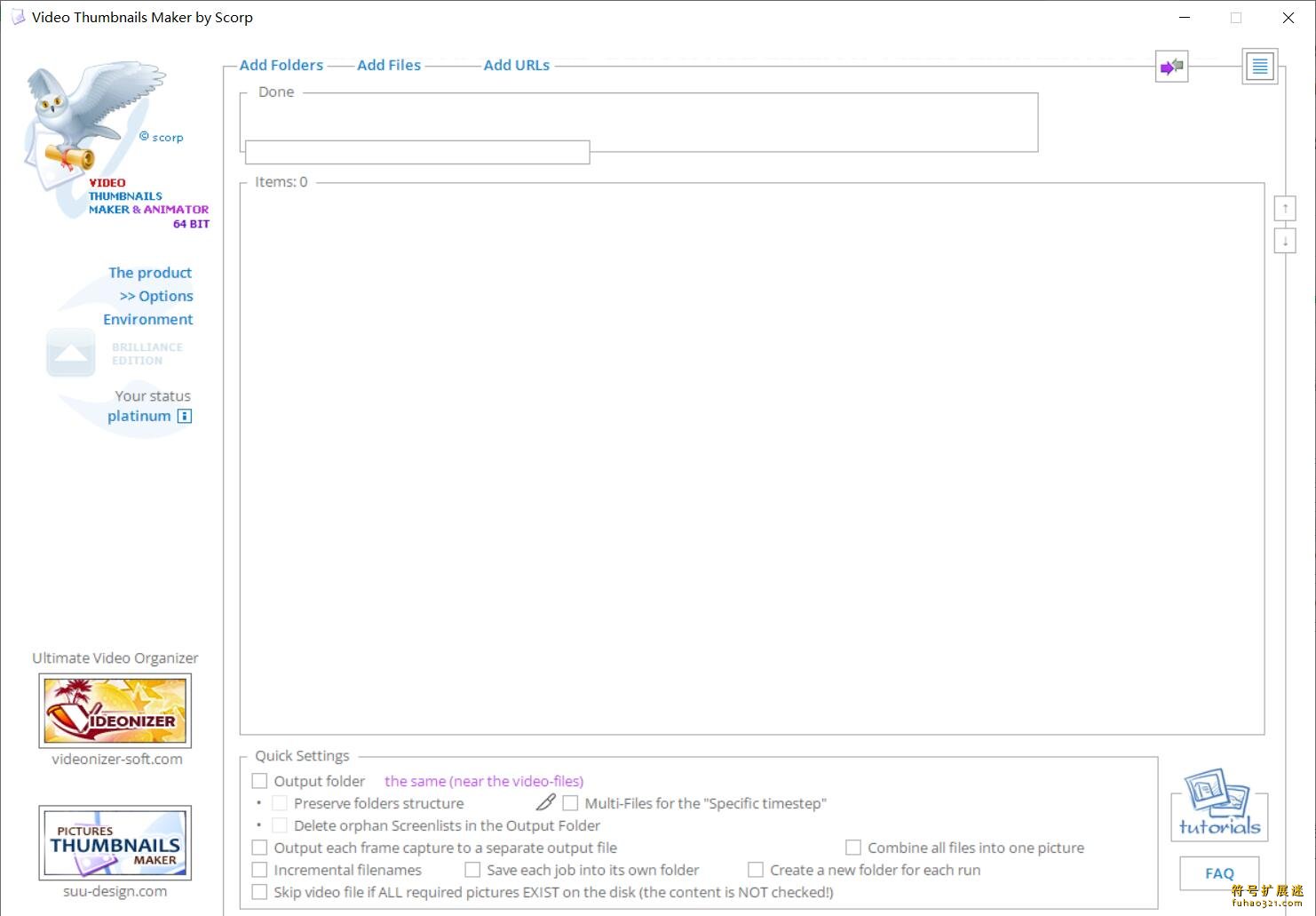Viewport: 1316px width, 916px height.
Task: Click the FAQ button
Action: (x=1219, y=873)
